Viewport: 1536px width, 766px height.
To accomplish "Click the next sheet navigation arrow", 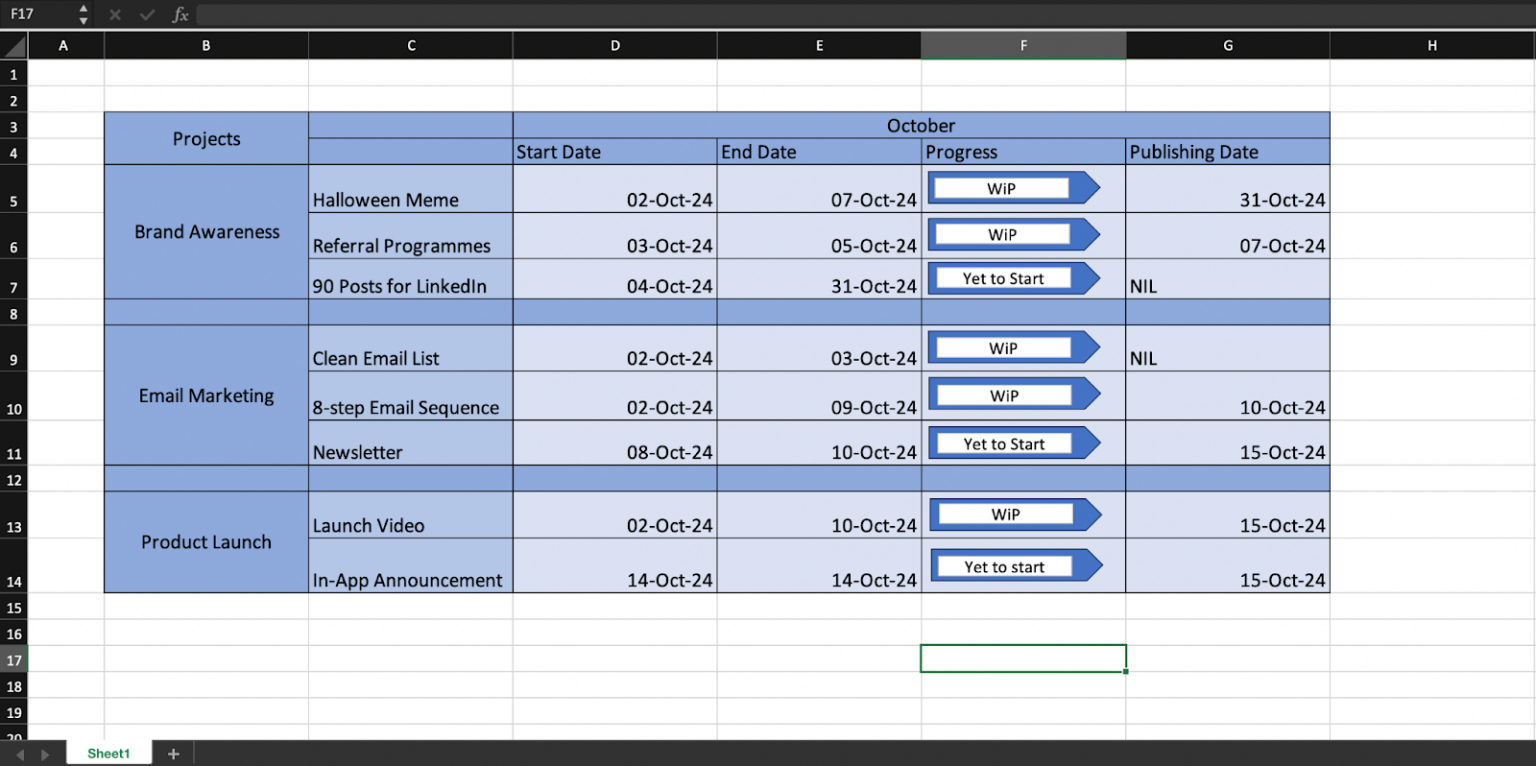I will (x=44, y=753).
